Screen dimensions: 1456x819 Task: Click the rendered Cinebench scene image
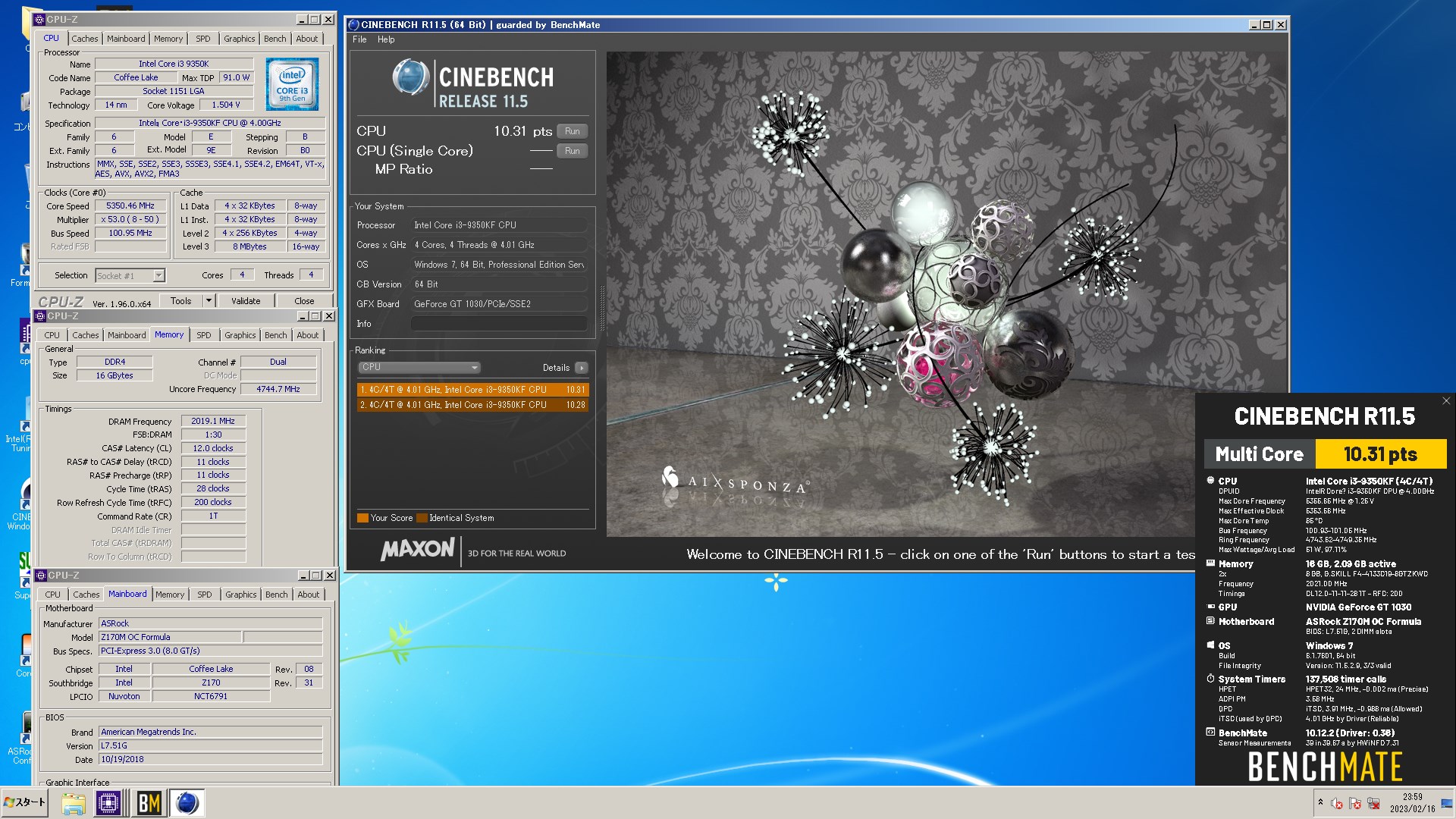point(946,294)
